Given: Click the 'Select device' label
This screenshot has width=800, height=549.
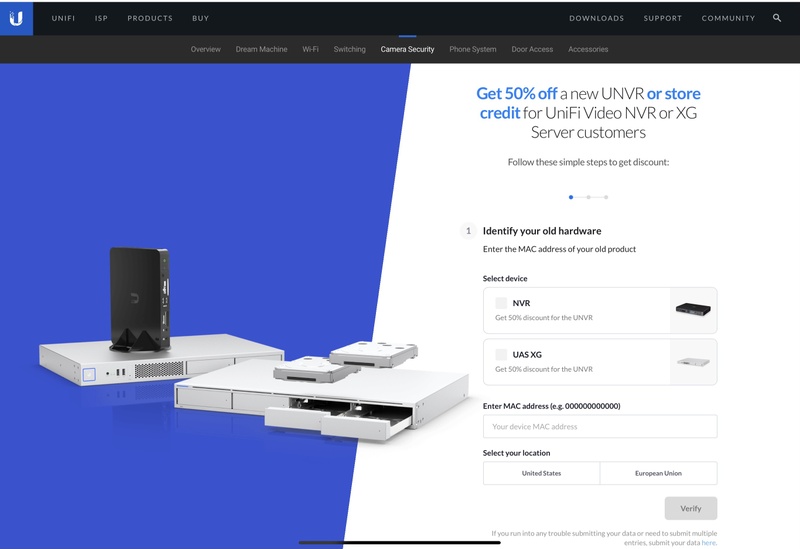Looking at the screenshot, I should [505, 279].
